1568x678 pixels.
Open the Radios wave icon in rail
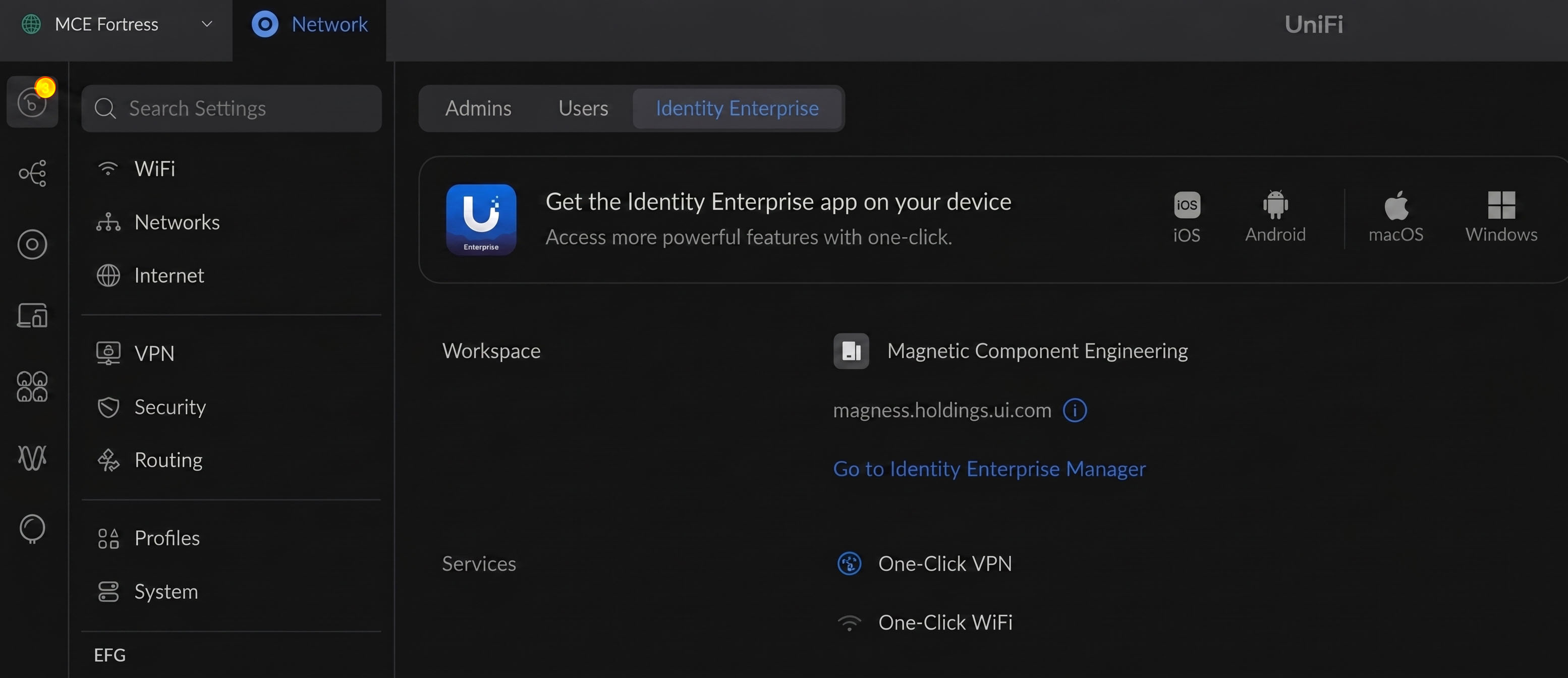coord(32,458)
